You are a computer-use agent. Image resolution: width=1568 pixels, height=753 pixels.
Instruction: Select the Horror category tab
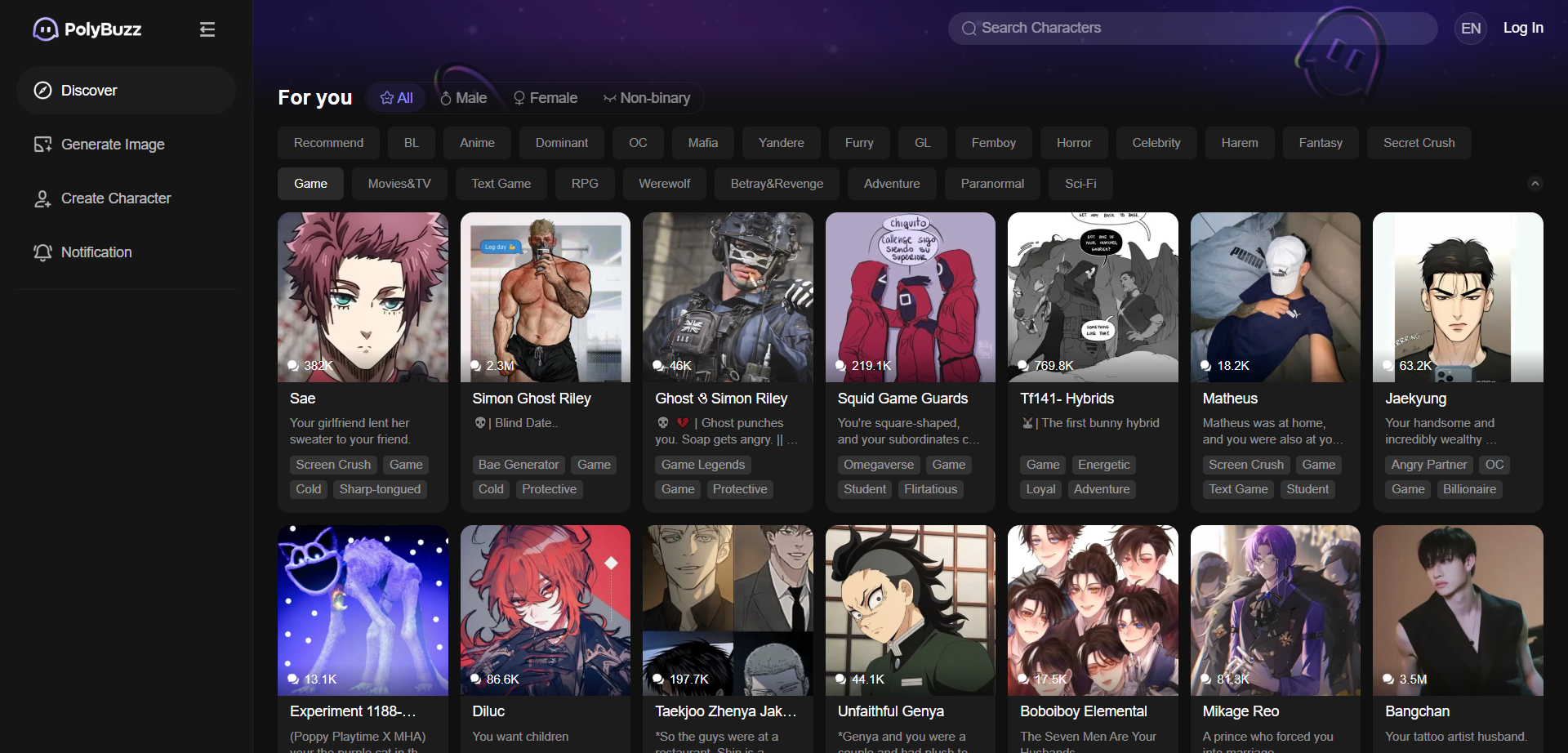1074,143
